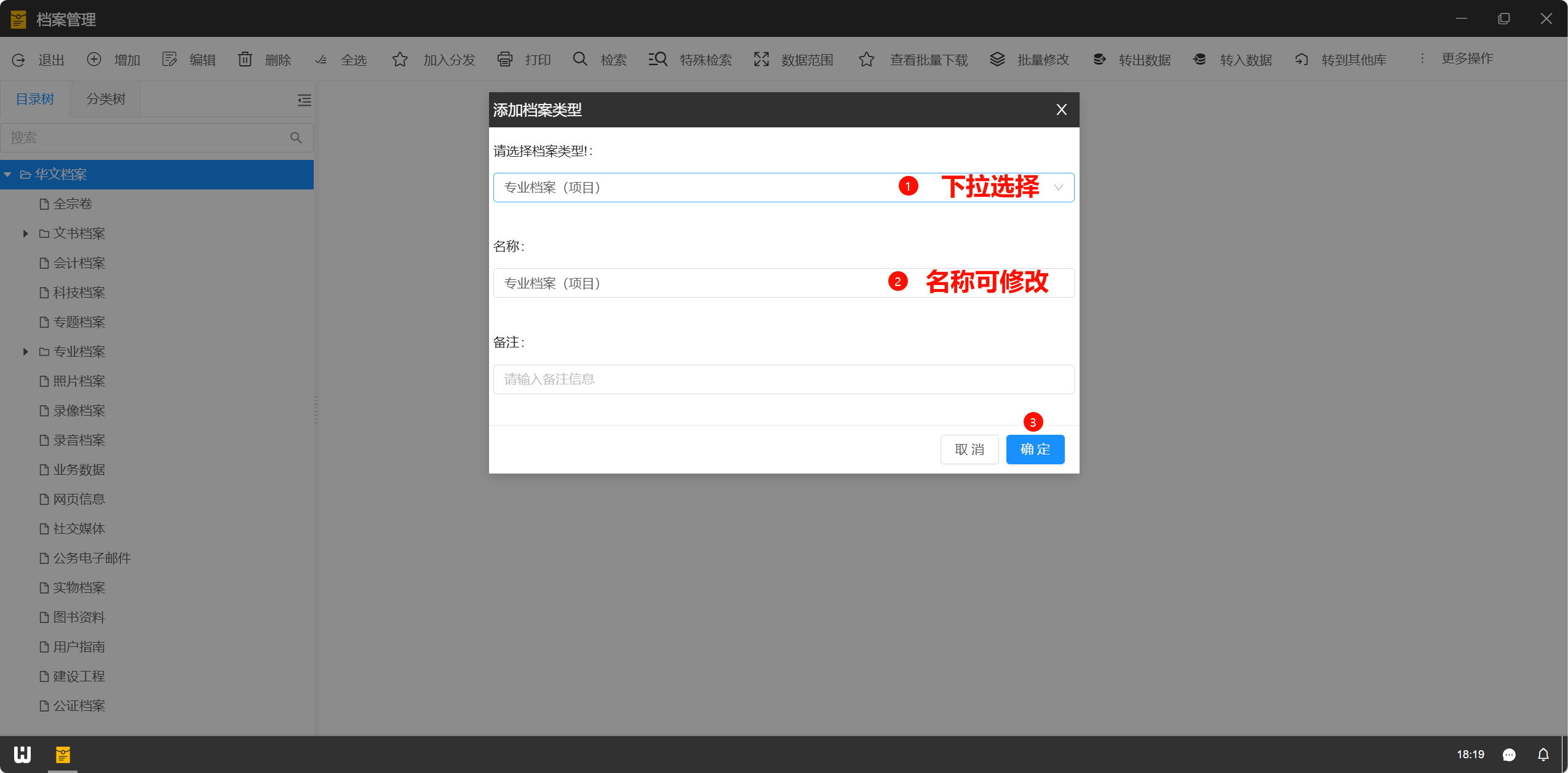Click the data range expand icon
Viewport: 1568px width, 773px height.
pyautogui.click(x=762, y=59)
